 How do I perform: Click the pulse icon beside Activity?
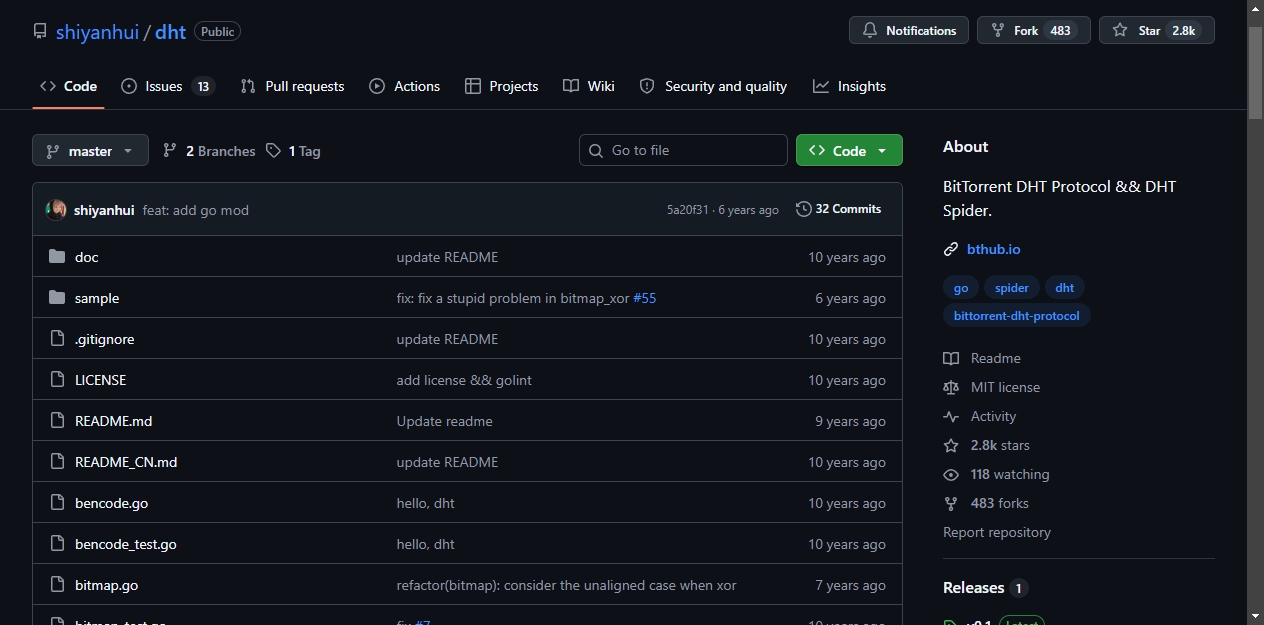(951, 416)
